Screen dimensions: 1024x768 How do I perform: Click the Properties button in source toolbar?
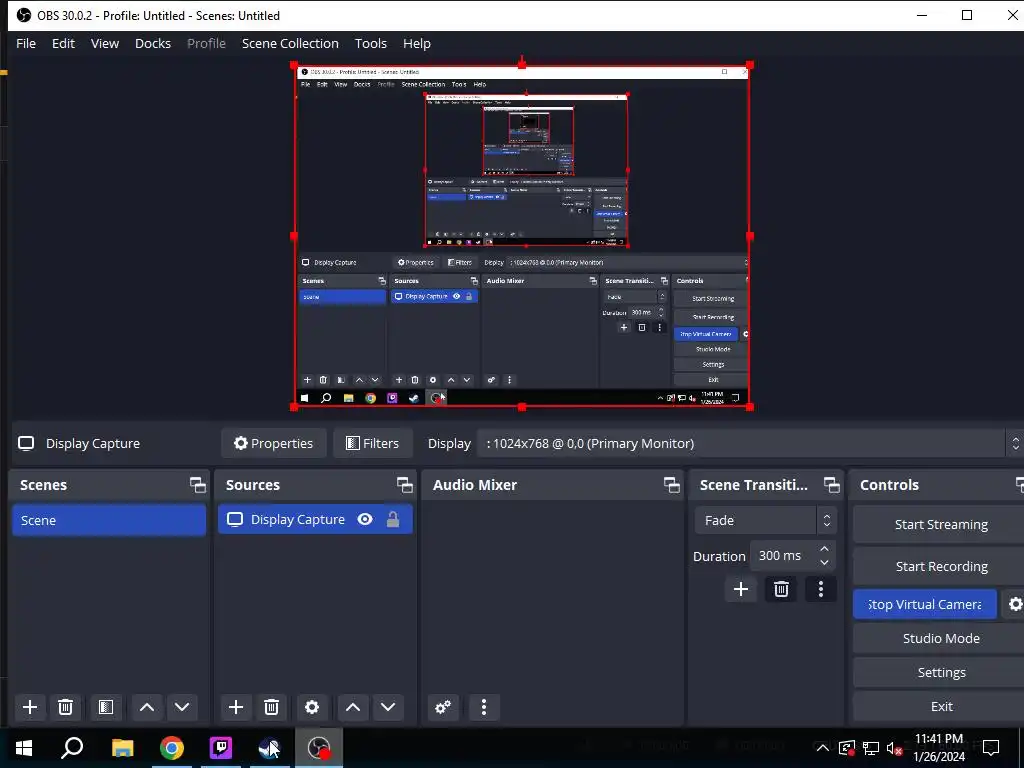point(274,443)
